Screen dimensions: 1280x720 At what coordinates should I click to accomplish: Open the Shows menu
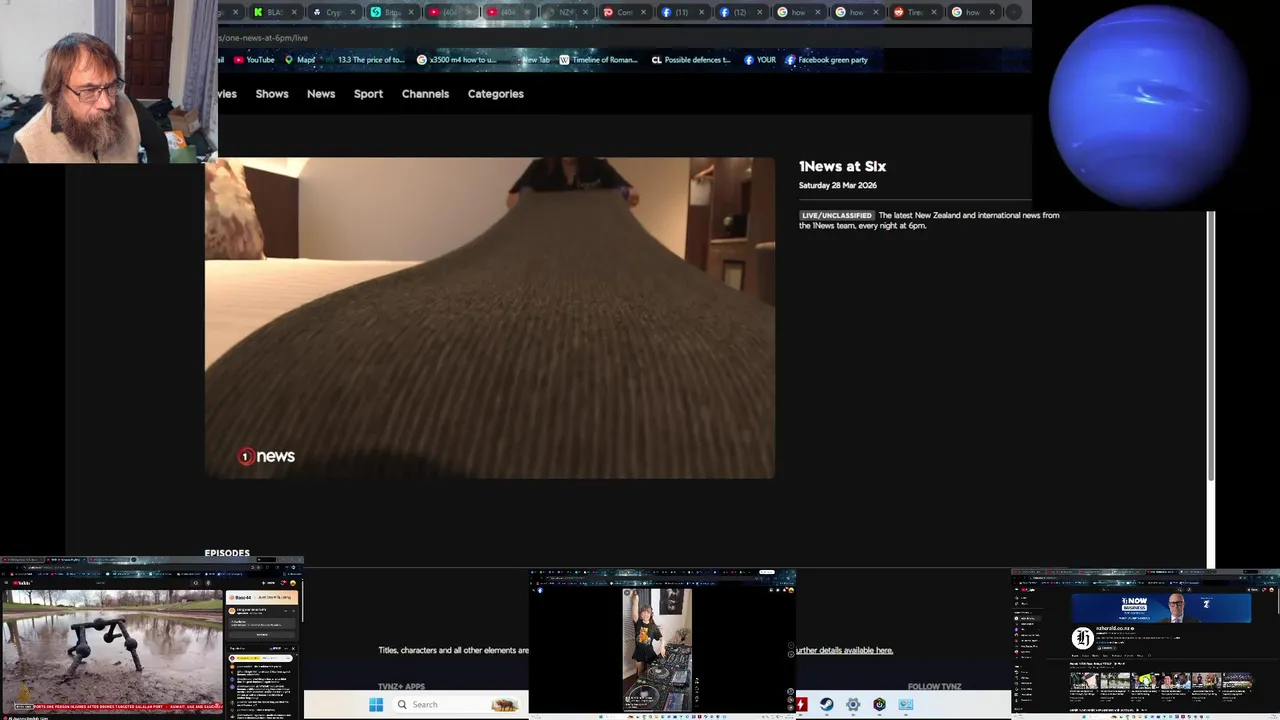tap(272, 94)
